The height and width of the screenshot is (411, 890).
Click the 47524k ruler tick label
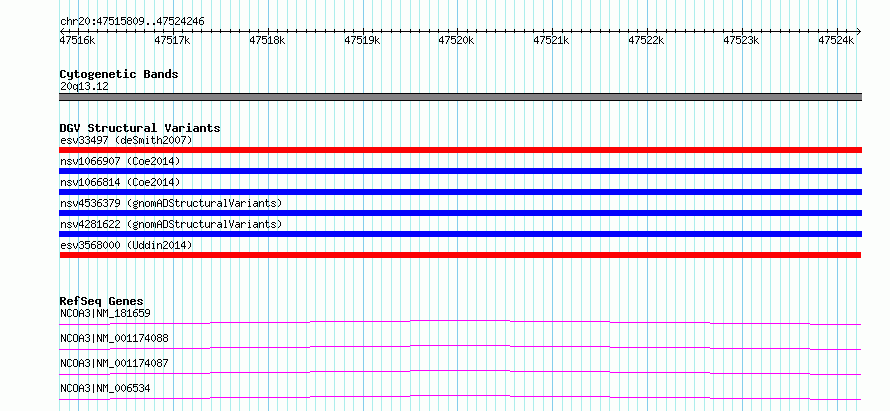coord(836,40)
